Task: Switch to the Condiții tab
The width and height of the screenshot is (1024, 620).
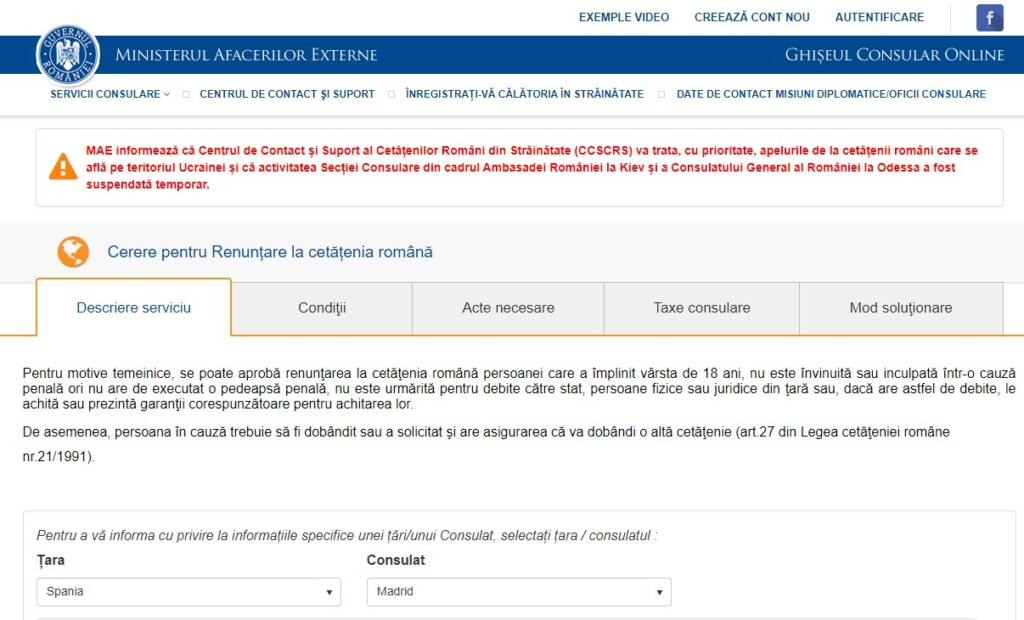Action: (x=322, y=308)
